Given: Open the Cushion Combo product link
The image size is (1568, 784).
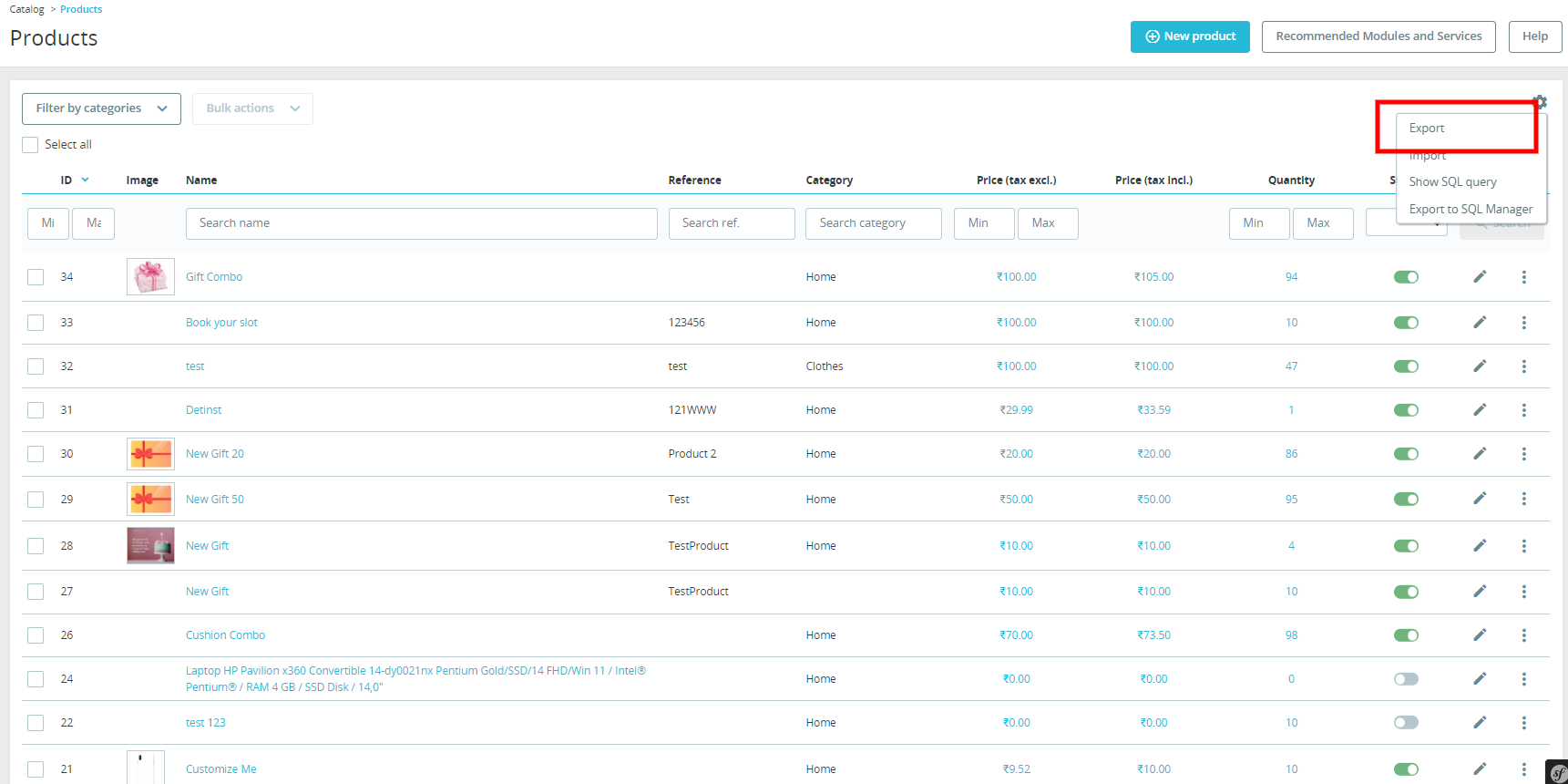Looking at the screenshot, I should [225, 635].
